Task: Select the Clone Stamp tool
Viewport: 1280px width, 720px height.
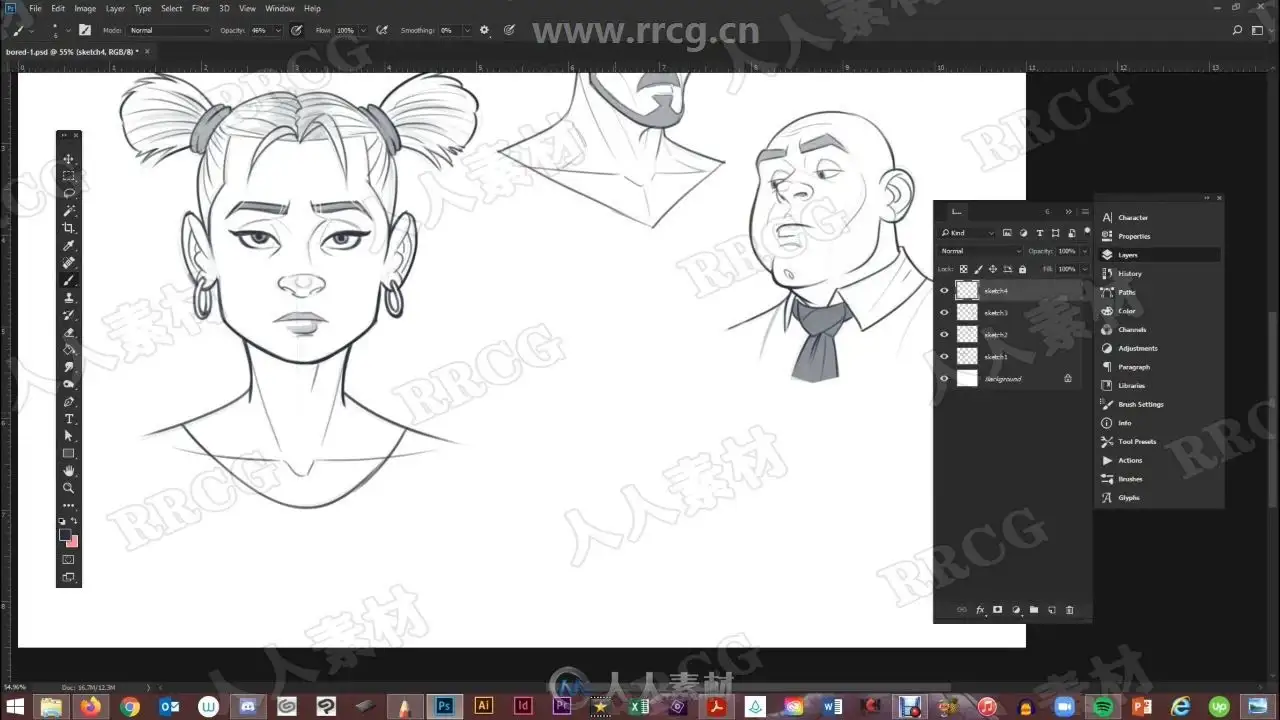Action: 69,298
